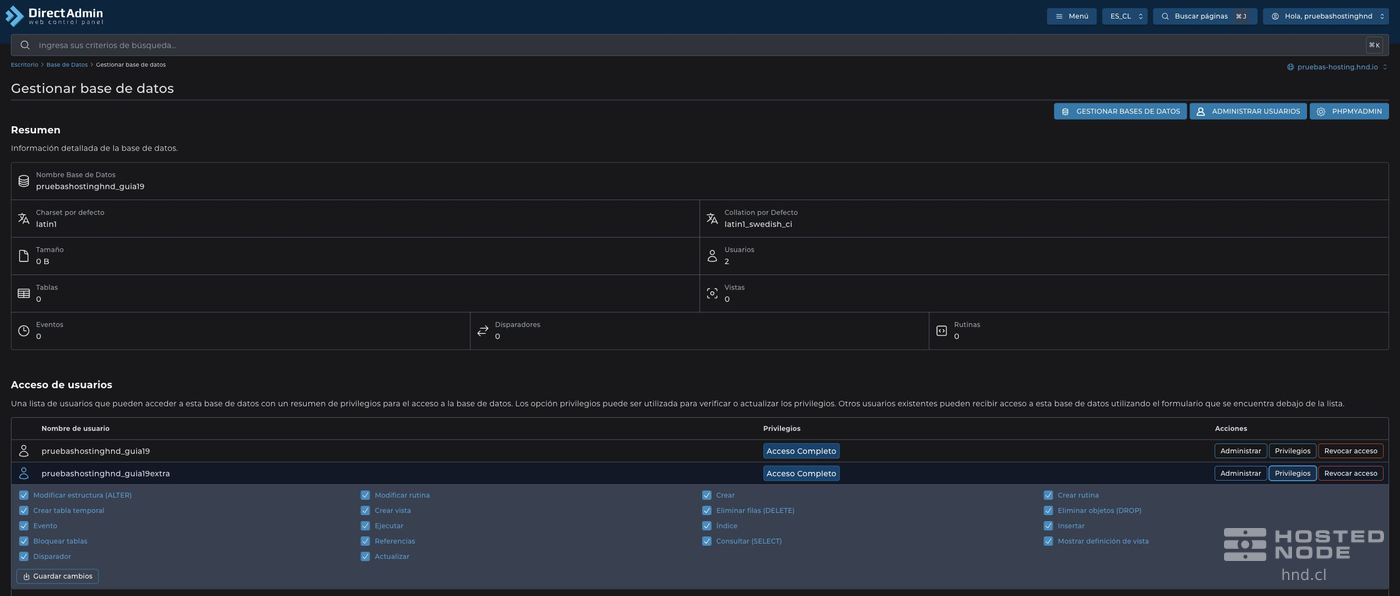
Task: Collapse Privilegios for pruebashostinghnd_guia19extra
Action: [x=1292, y=473]
